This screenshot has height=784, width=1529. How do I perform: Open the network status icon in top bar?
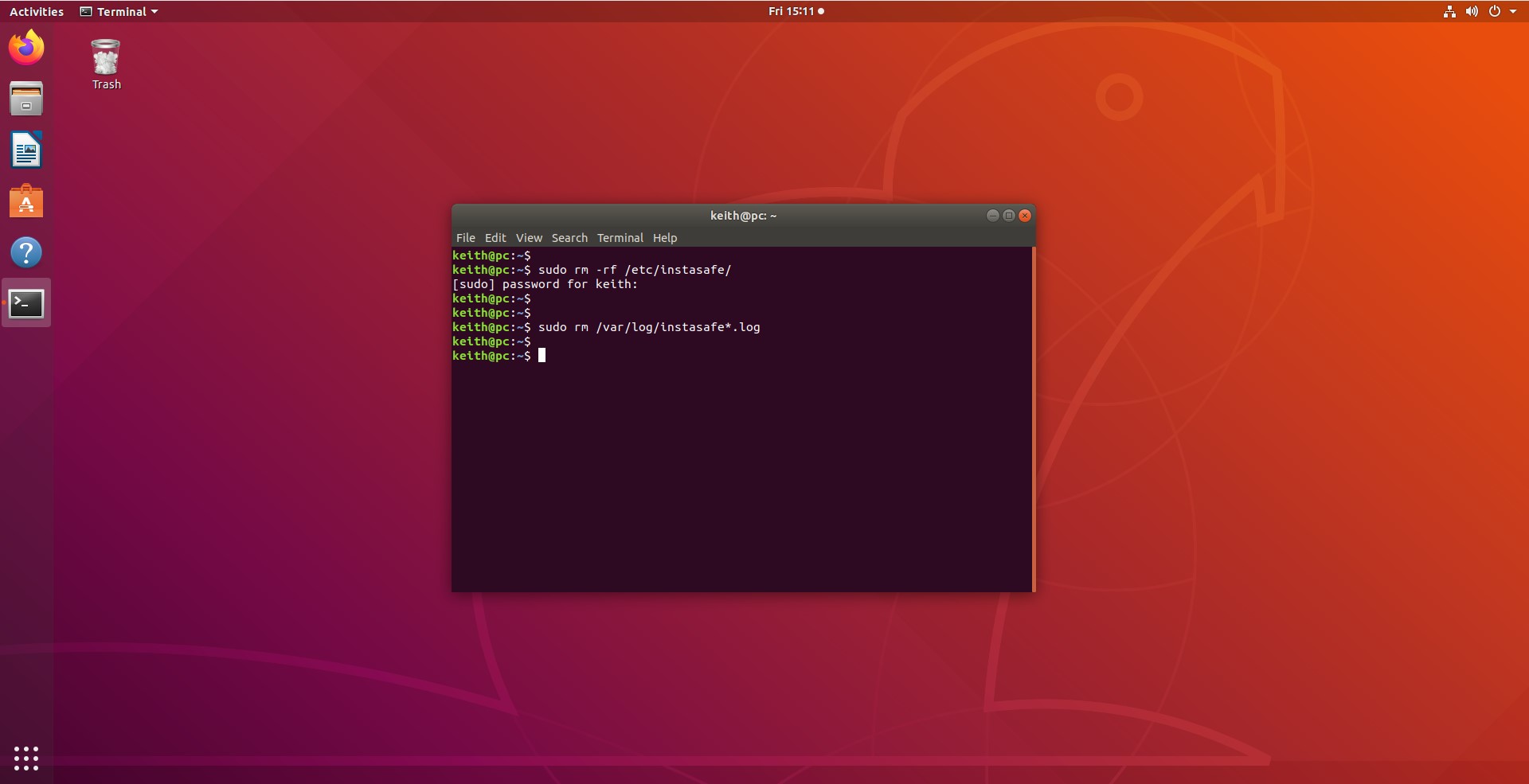[x=1449, y=11]
